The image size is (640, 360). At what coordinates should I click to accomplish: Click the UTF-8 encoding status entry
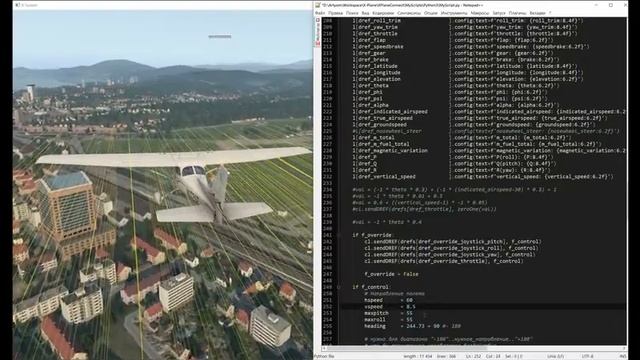(x=588, y=356)
